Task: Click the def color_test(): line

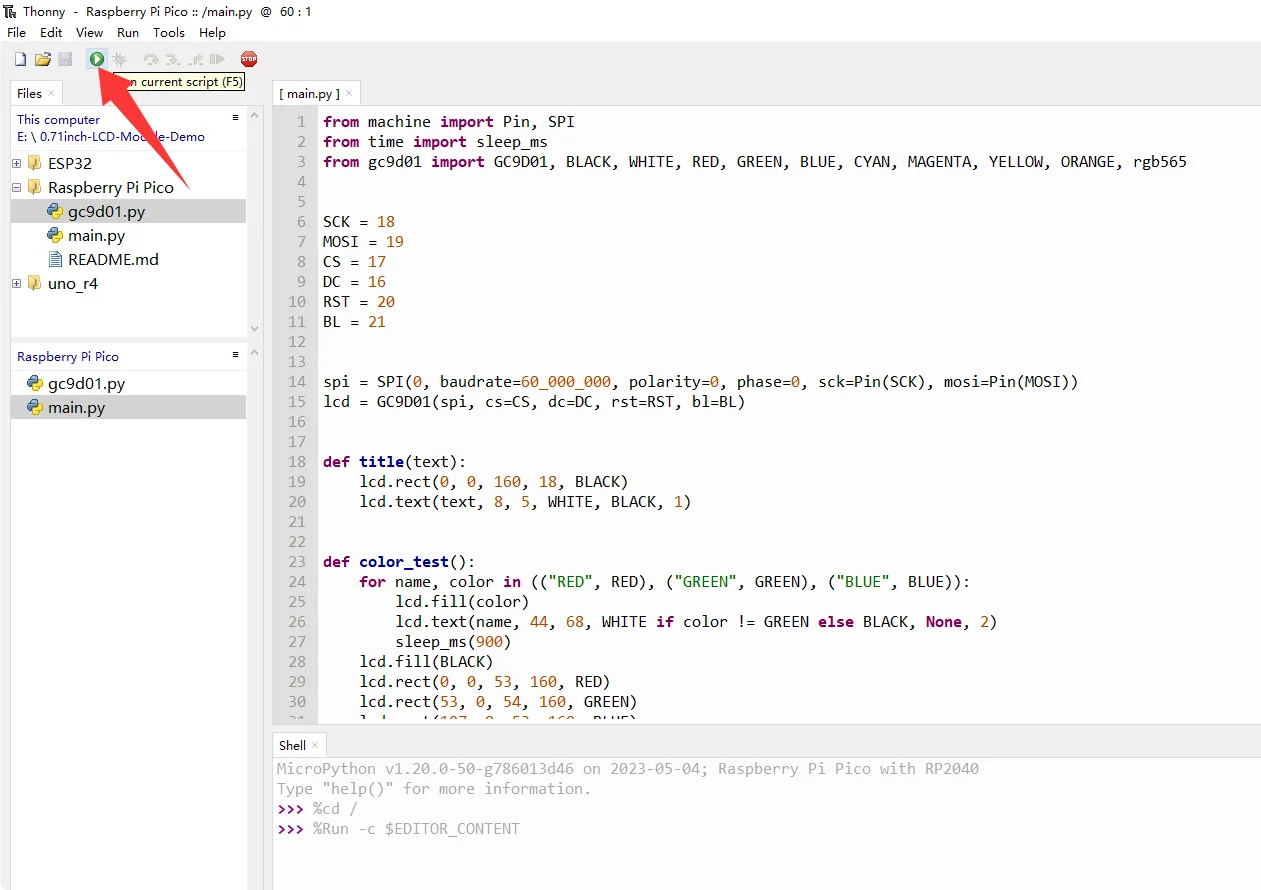Action: tap(399, 561)
